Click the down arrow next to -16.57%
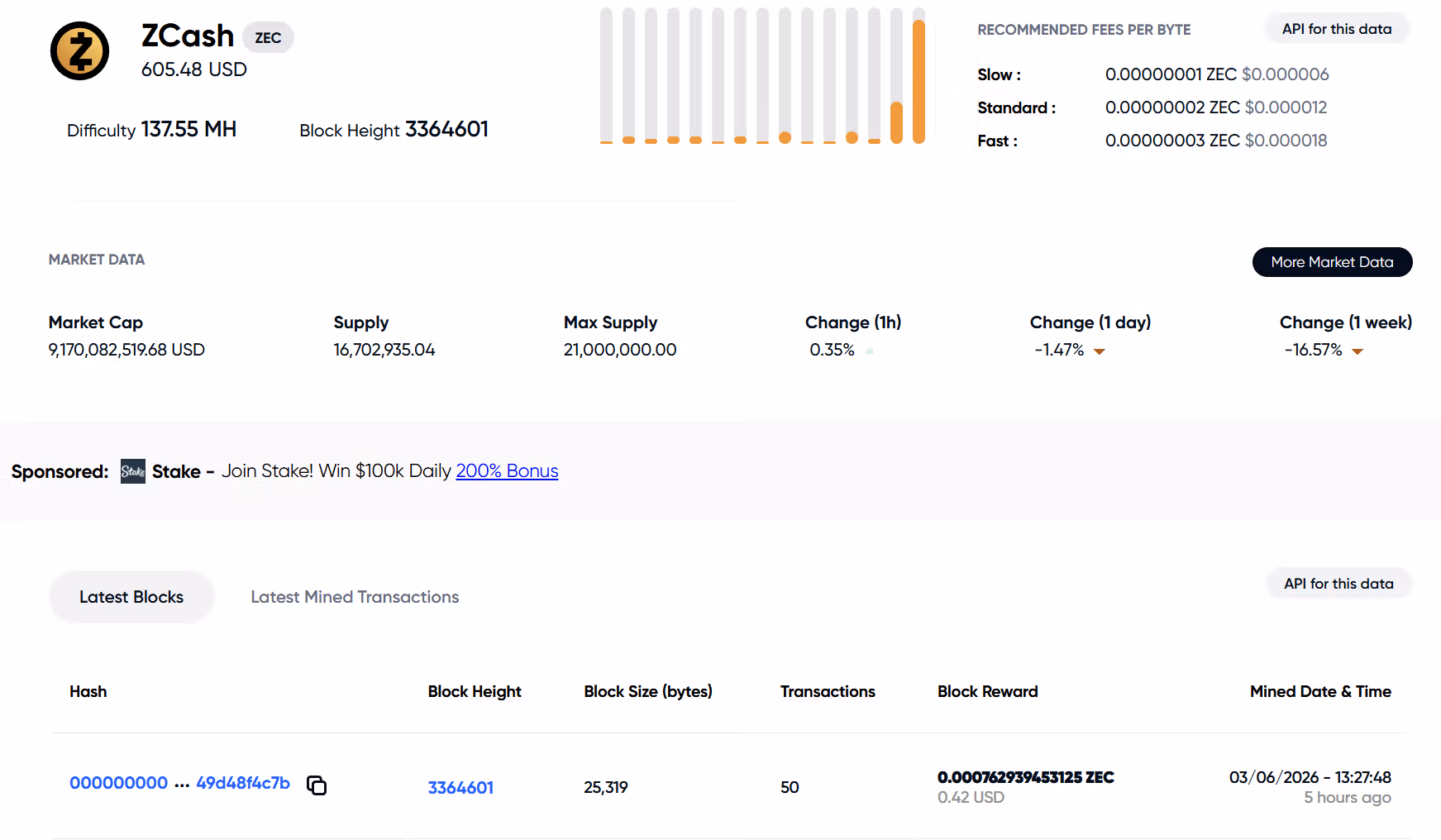 pyautogui.click(x=1357, y=351)
